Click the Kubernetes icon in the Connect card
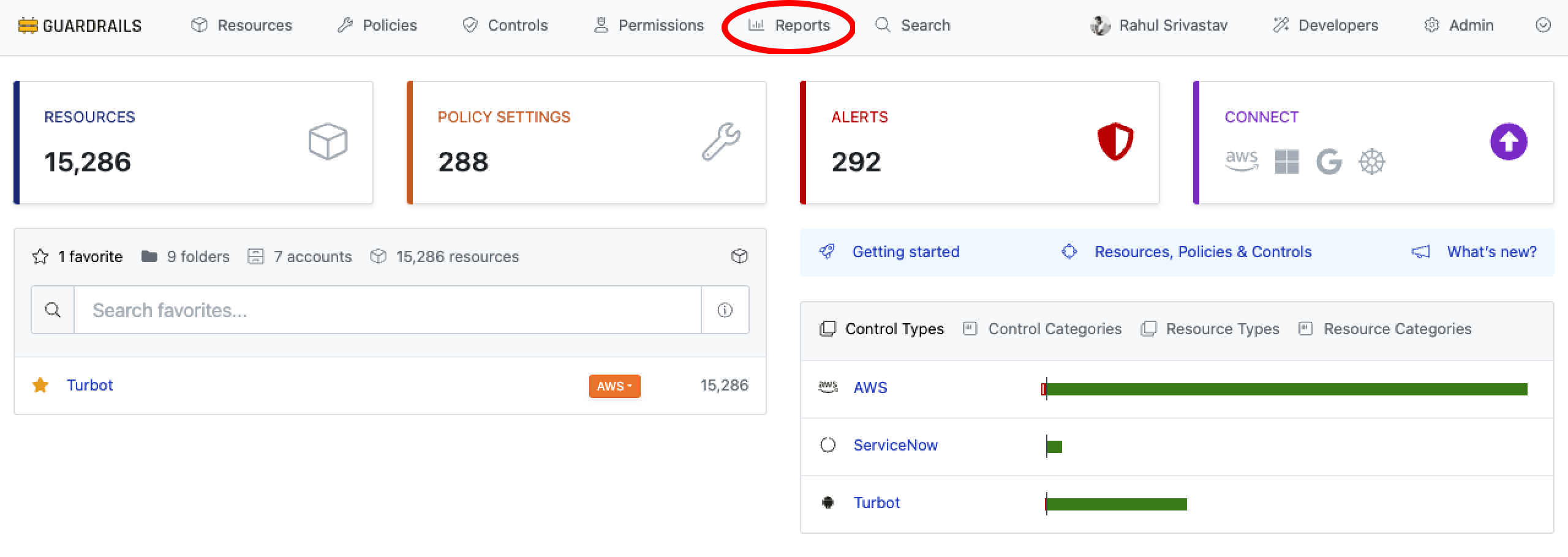The height and width of the screenshot is (557, 1568). [x=1373, y=162]
